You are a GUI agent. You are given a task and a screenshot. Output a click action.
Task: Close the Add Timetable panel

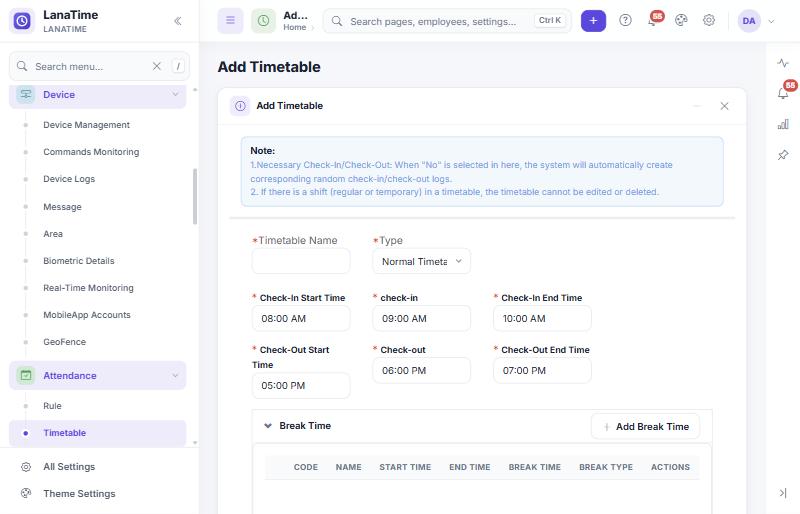[x=724, y=106]
